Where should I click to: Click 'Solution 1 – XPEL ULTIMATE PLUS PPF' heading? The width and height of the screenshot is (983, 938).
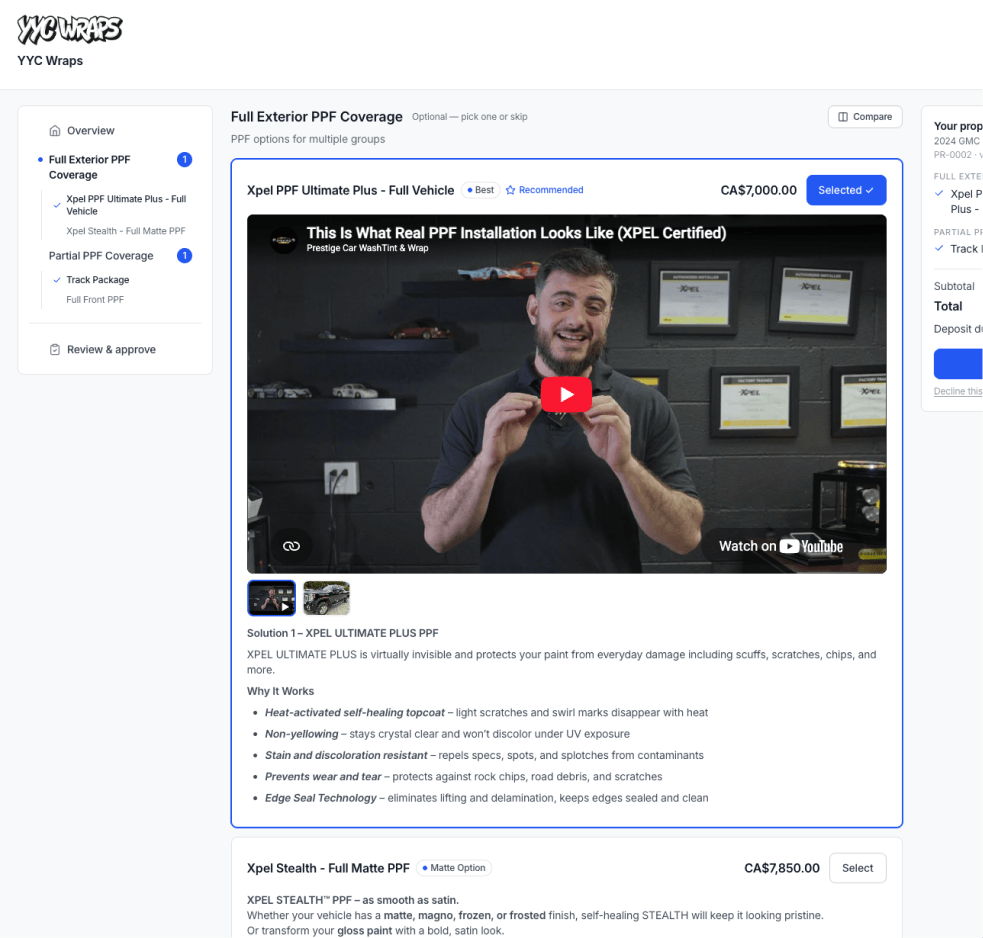342,633
